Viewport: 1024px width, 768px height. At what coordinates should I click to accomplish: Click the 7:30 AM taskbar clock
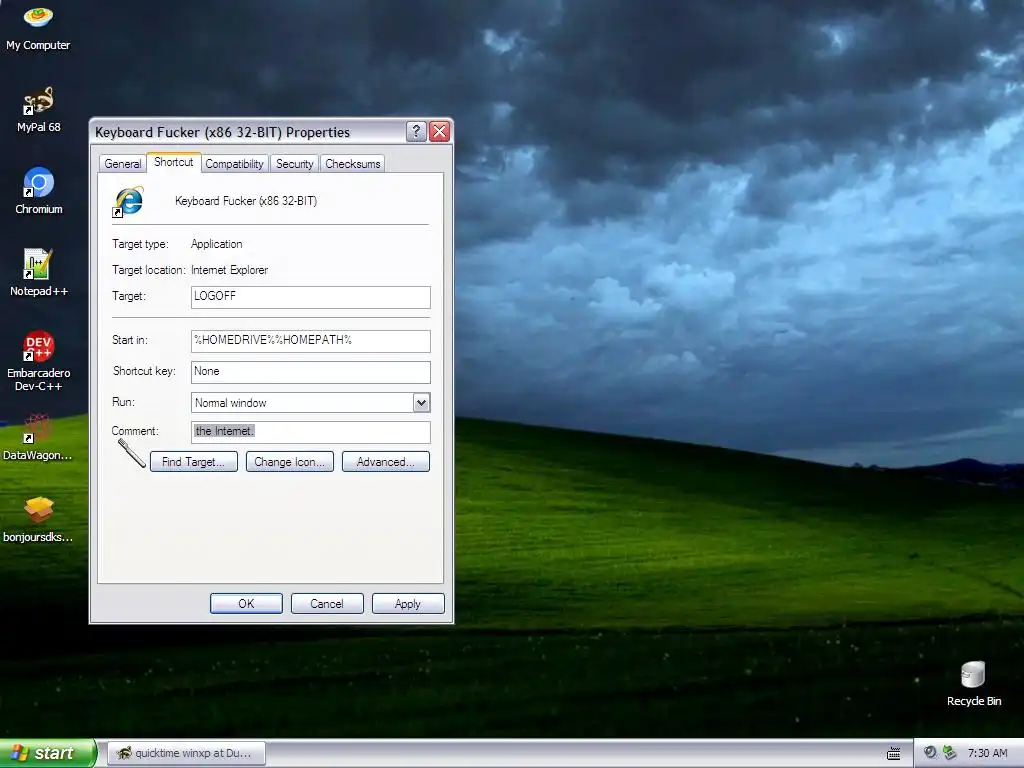pyautogui.click(x=987, y=753)
